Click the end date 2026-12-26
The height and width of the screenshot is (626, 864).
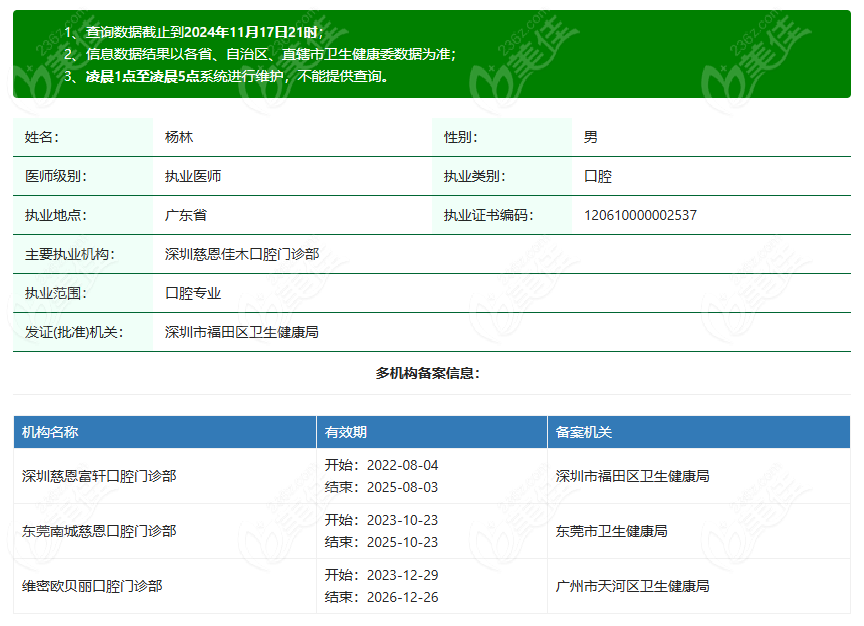coord(402,597)
